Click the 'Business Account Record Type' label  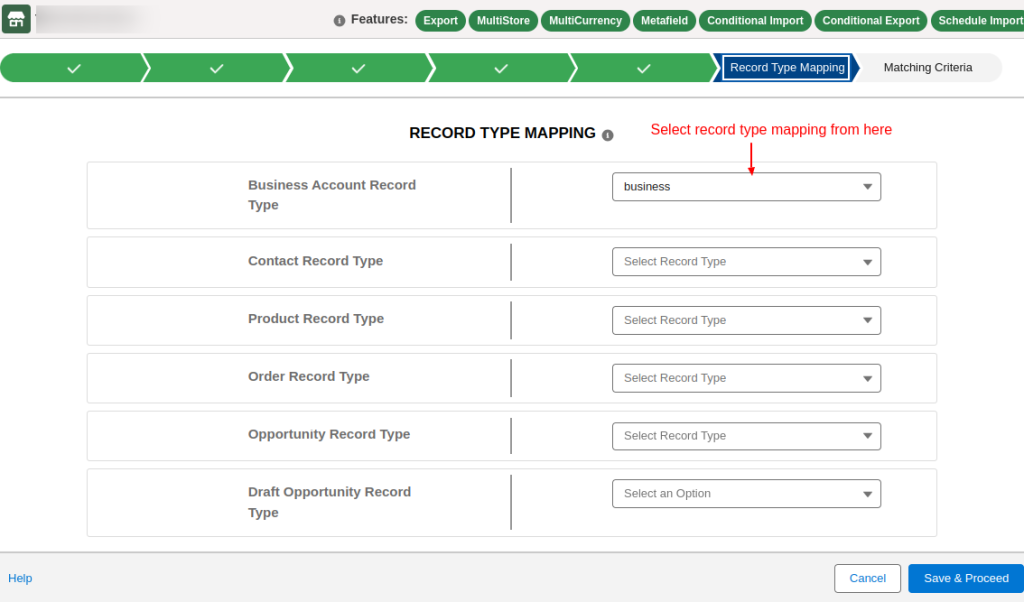coord(332,195)
